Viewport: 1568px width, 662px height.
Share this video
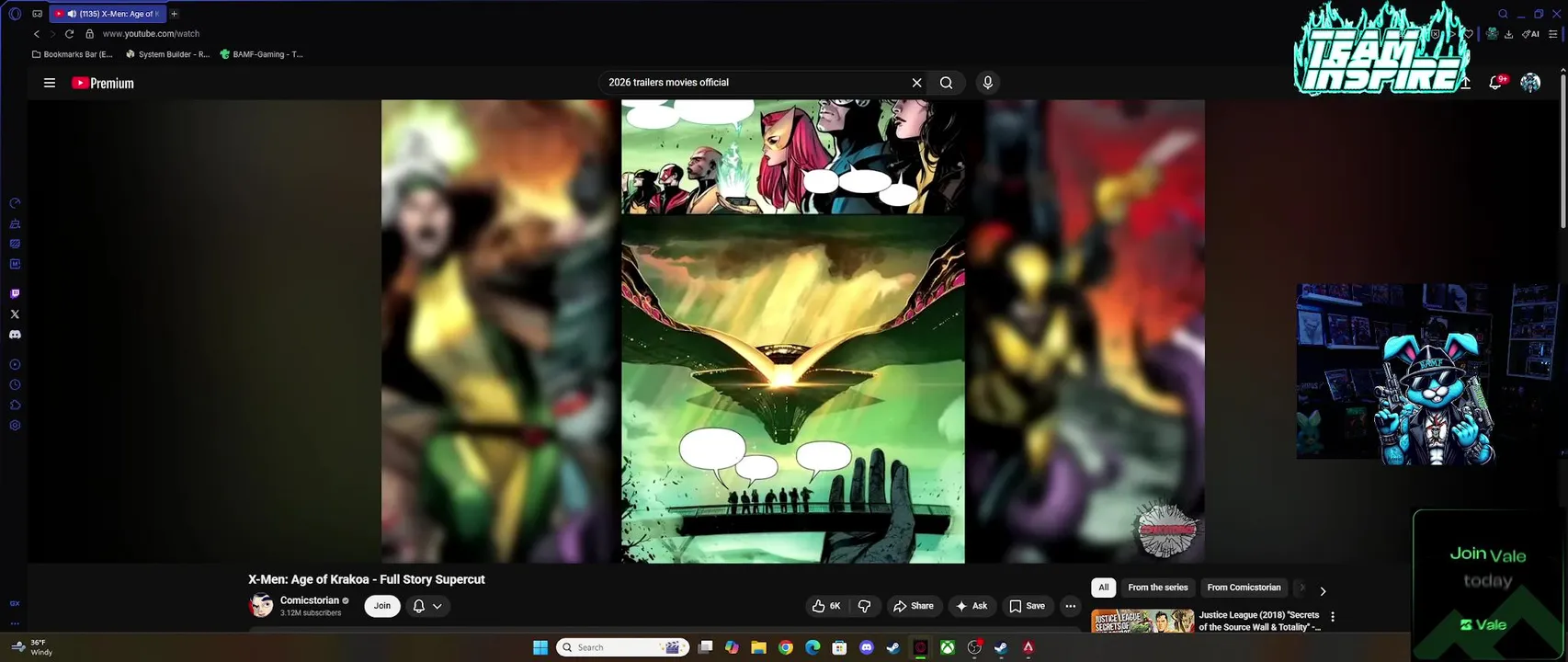[914, 606]
